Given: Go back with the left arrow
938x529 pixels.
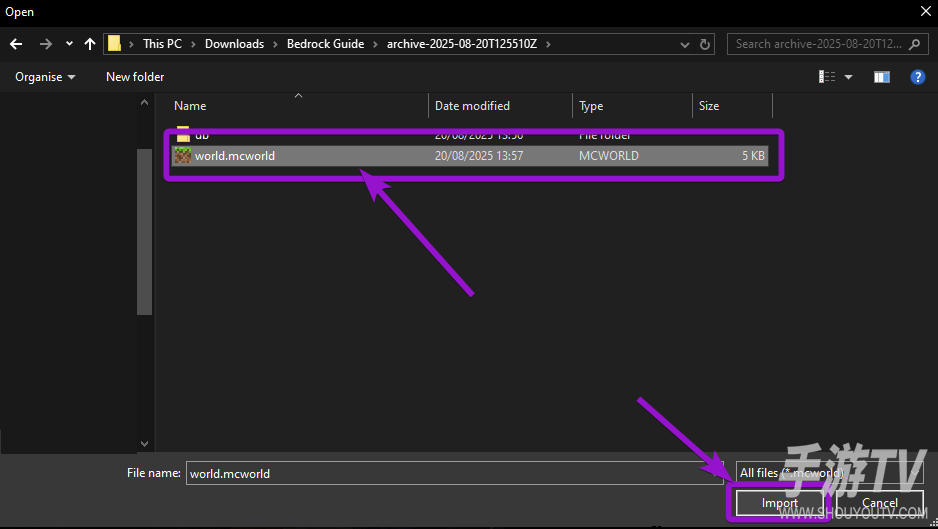Looking at the screenshot, I should point(16,44).
